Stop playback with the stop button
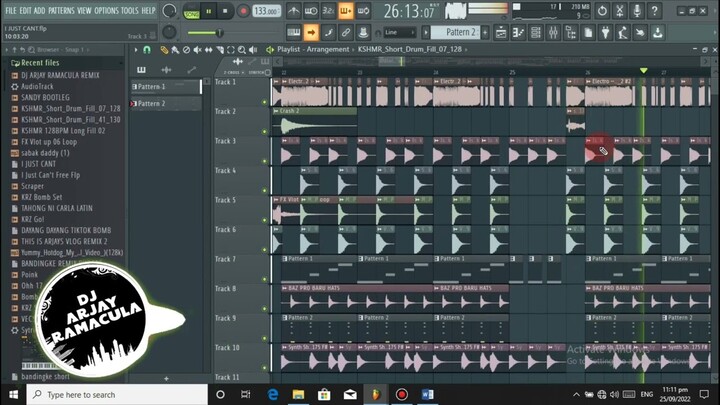Viewport: 720px width, 405px height. [x=225, y=11]
